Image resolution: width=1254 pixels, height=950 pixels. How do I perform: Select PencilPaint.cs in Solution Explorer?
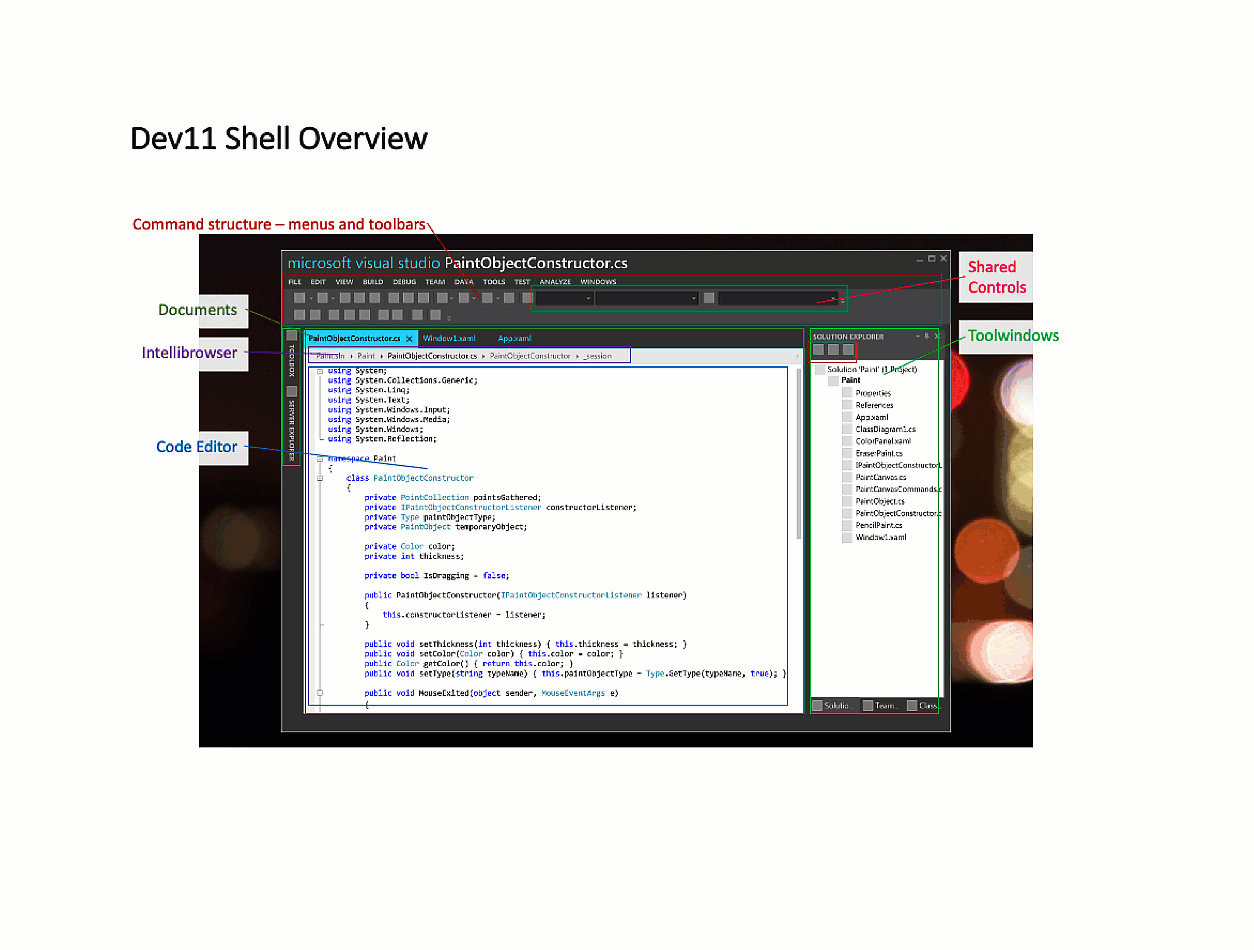pyautogui.click(x=872, y=526)
